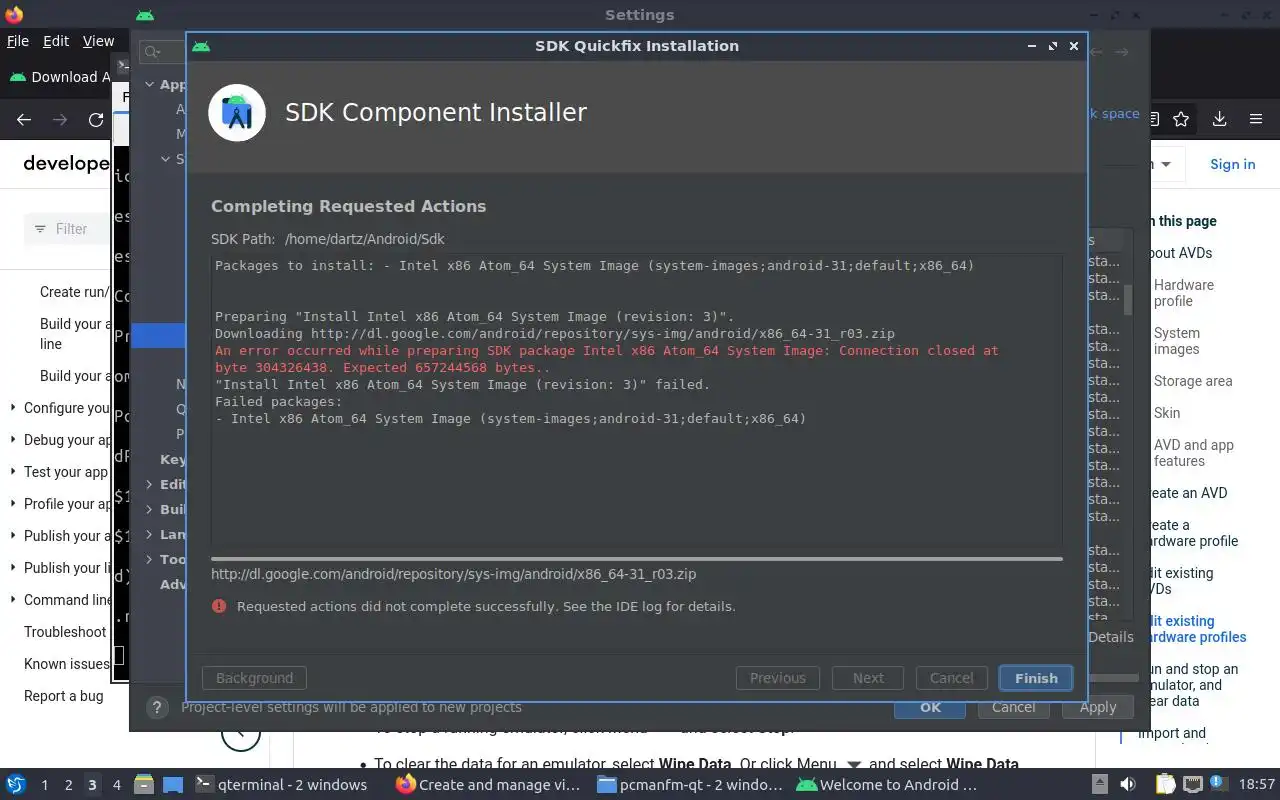The width and height of the screenshot is (1280, 800).
Task: Expand the Editor node in Settings tree
Action: pos(150,484)
